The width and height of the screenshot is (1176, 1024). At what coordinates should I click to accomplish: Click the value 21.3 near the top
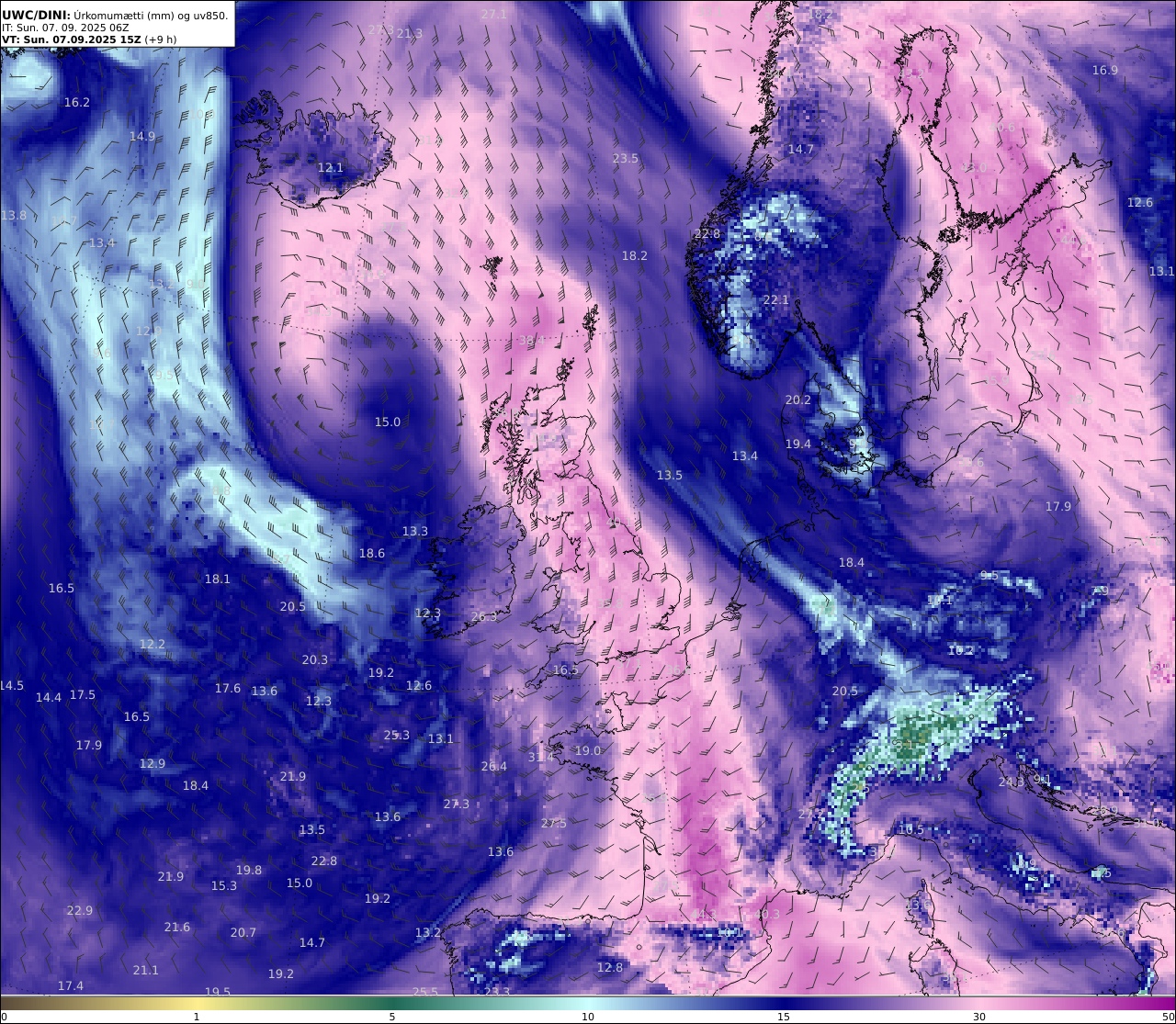pos(410,33)
